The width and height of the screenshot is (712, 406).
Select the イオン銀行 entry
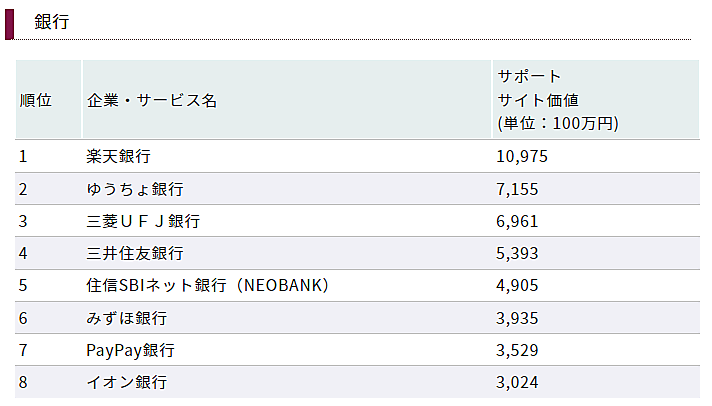point(127,382)
